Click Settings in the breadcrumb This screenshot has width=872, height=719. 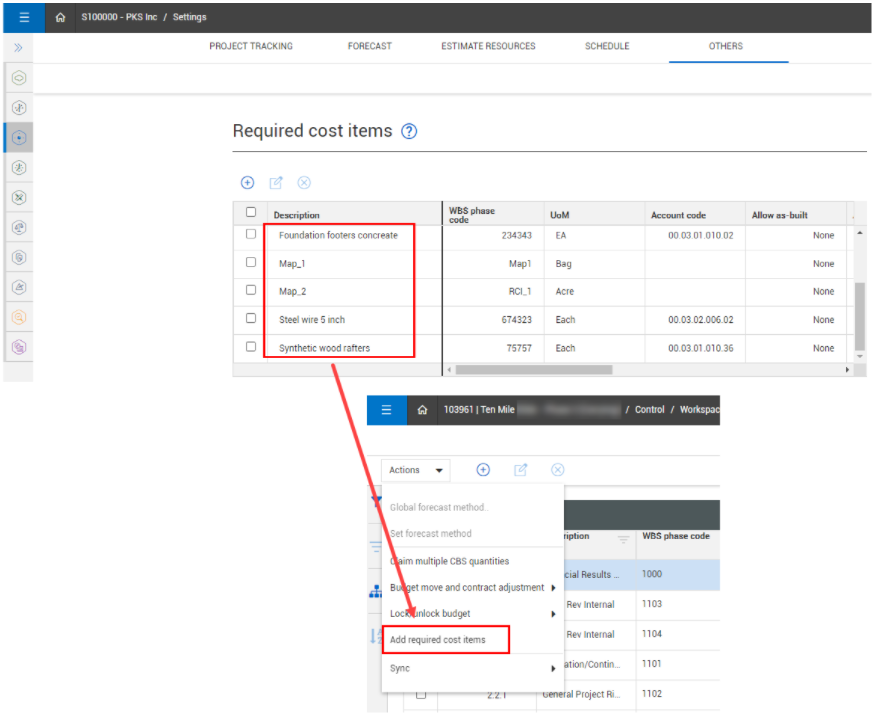(x=189, y=18)
